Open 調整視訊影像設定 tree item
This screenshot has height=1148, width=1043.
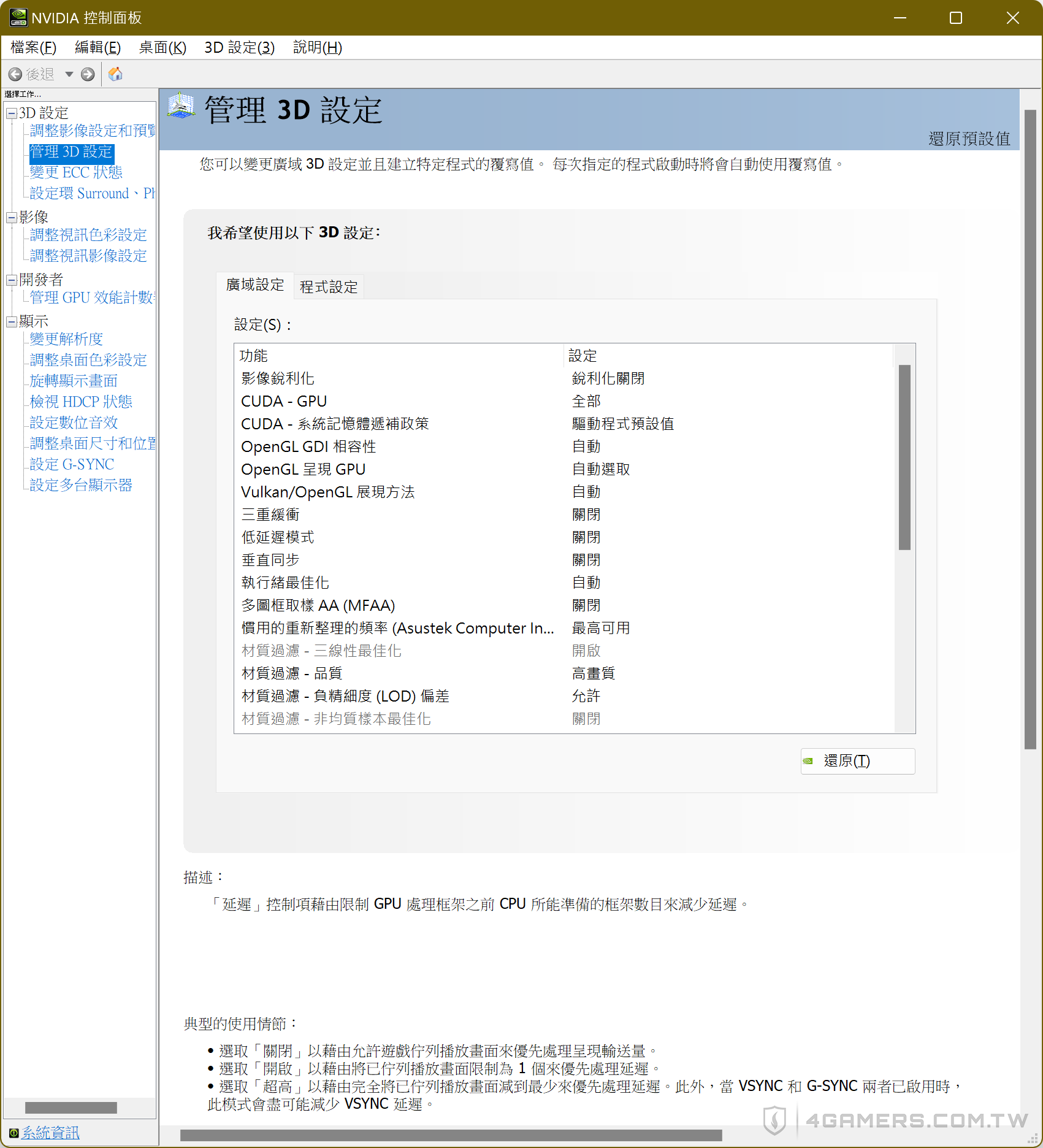(88, 256)
